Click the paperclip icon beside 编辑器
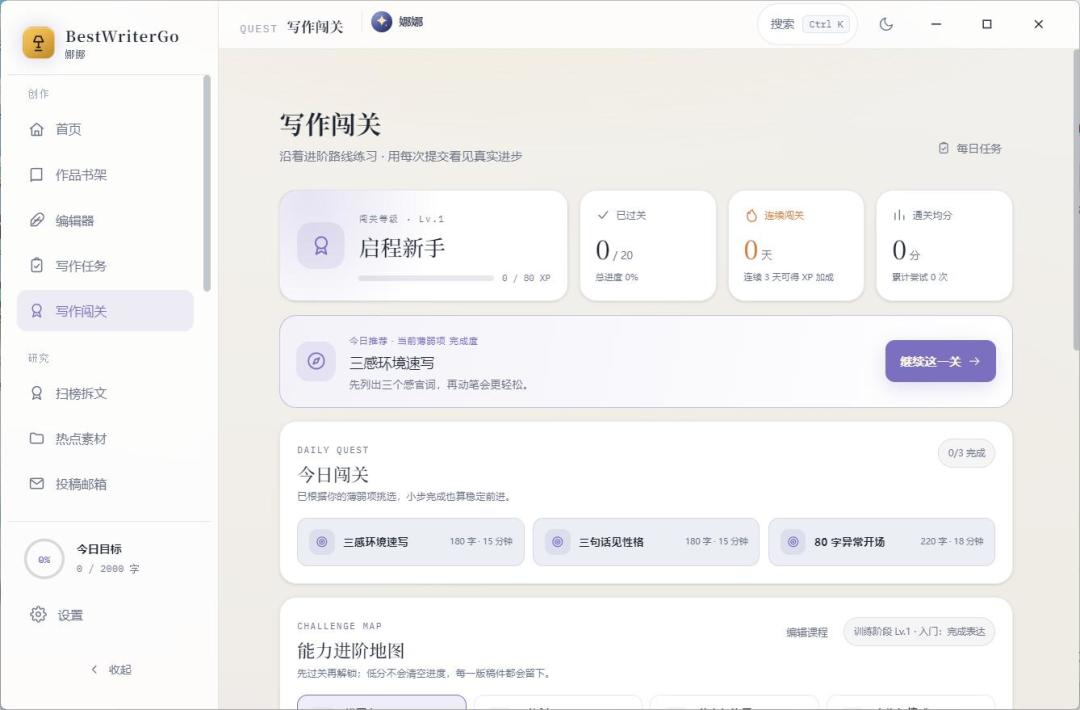Screen dimensions: 1080x710 coord(37,220)
